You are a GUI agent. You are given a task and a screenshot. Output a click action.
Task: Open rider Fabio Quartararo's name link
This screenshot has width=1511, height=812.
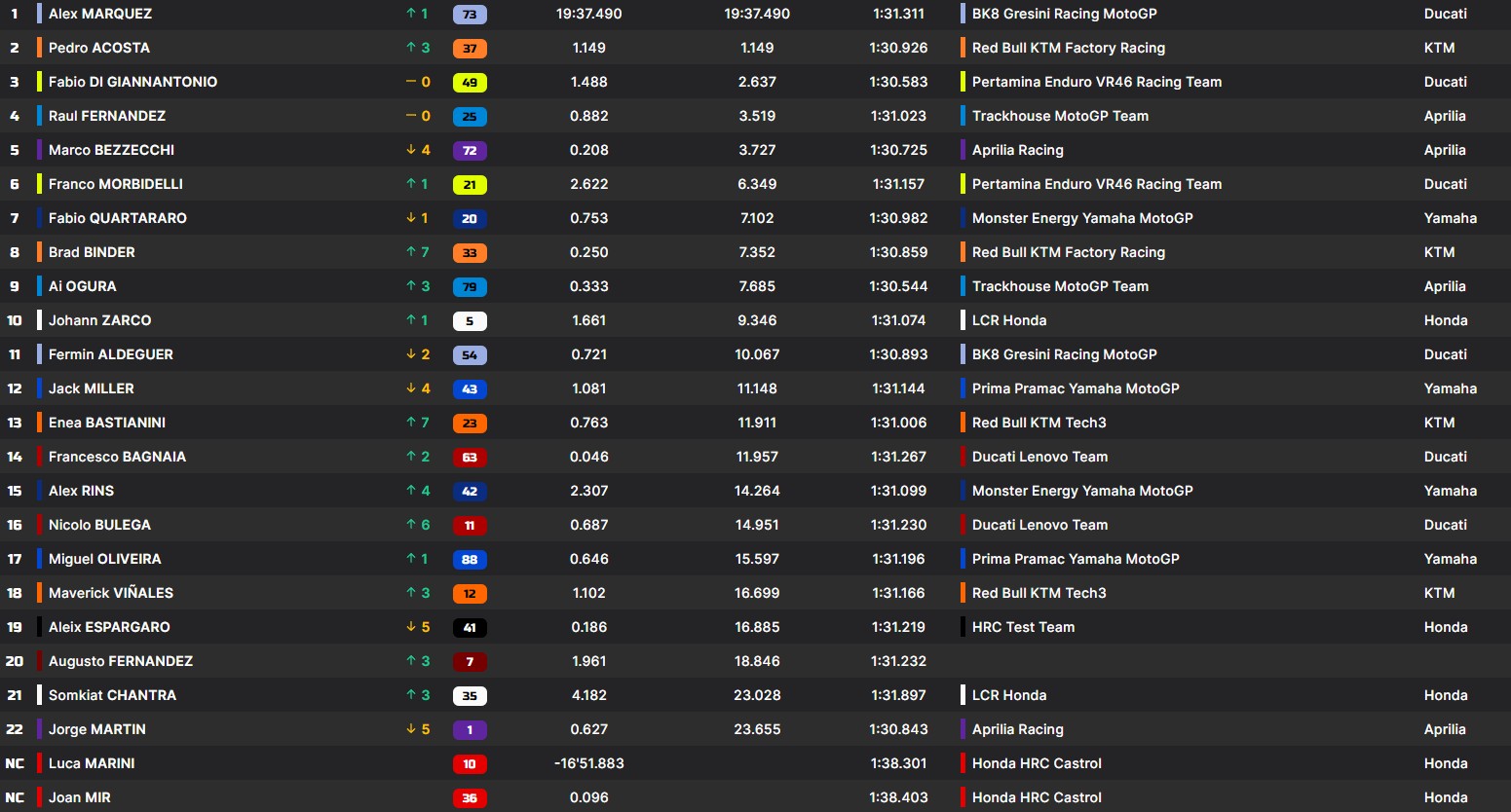point(117,218)
